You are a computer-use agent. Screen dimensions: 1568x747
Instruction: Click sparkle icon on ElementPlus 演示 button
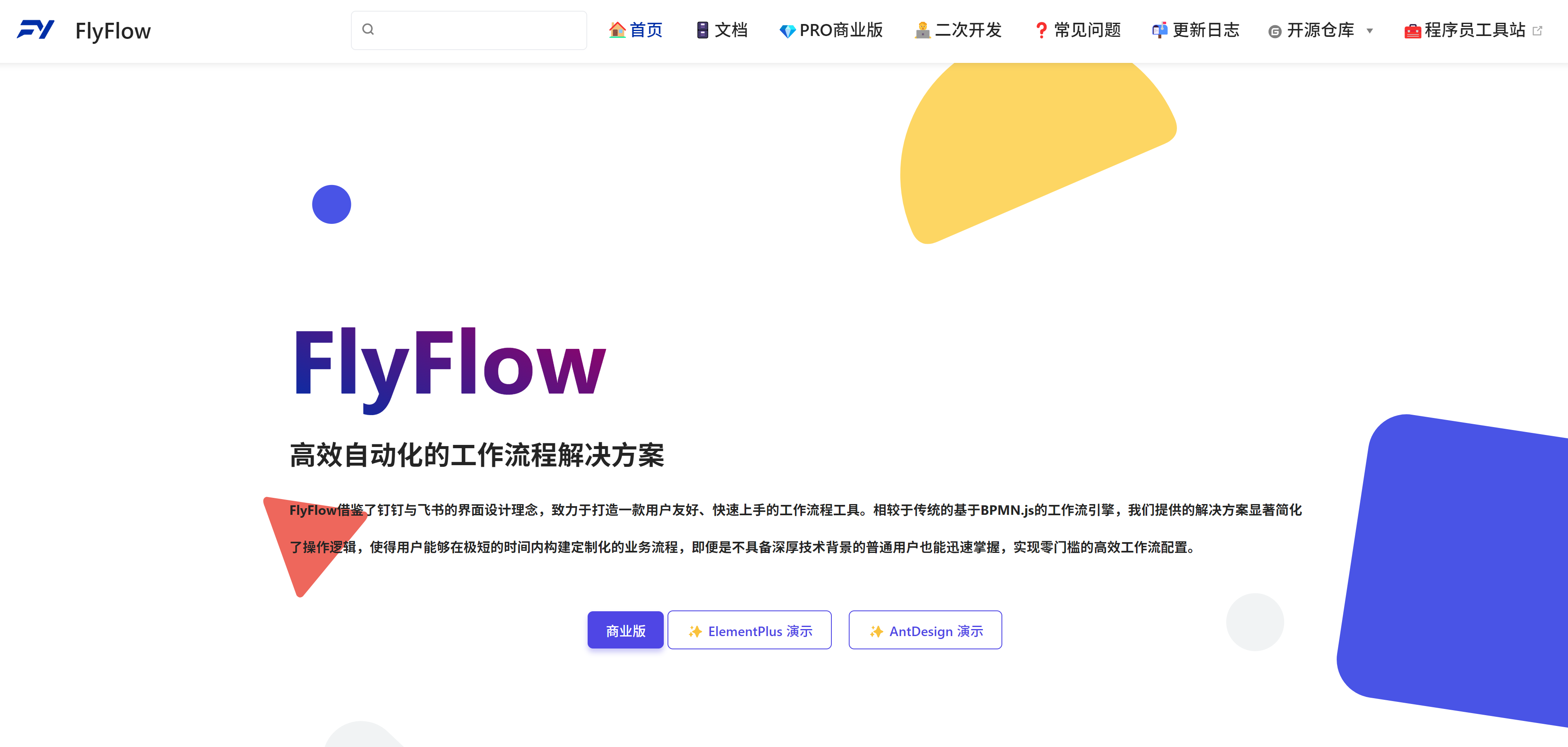[x=695, y=631]
